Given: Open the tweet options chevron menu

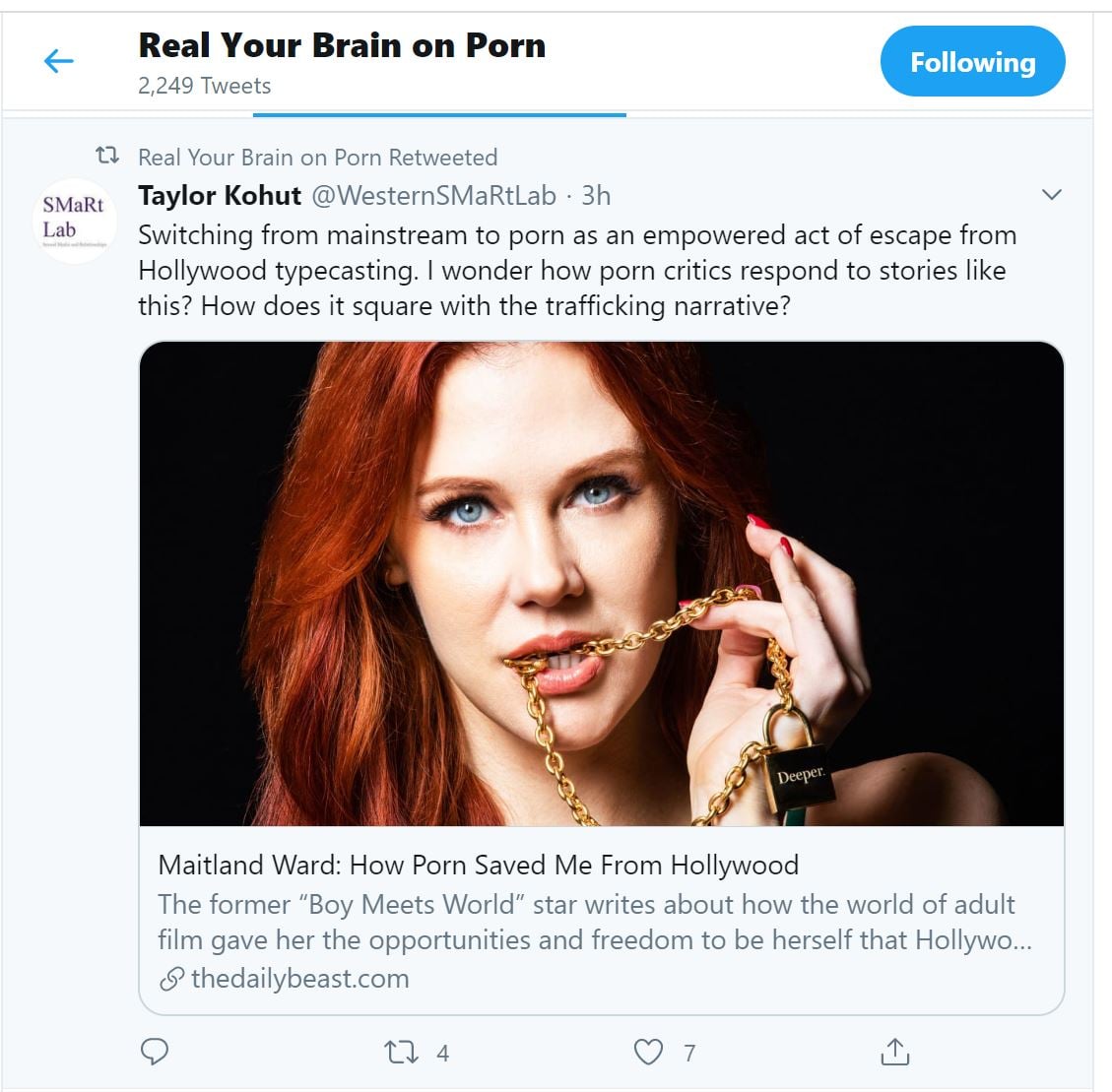Looking at the screenshot, I should tap(1051, 195).
